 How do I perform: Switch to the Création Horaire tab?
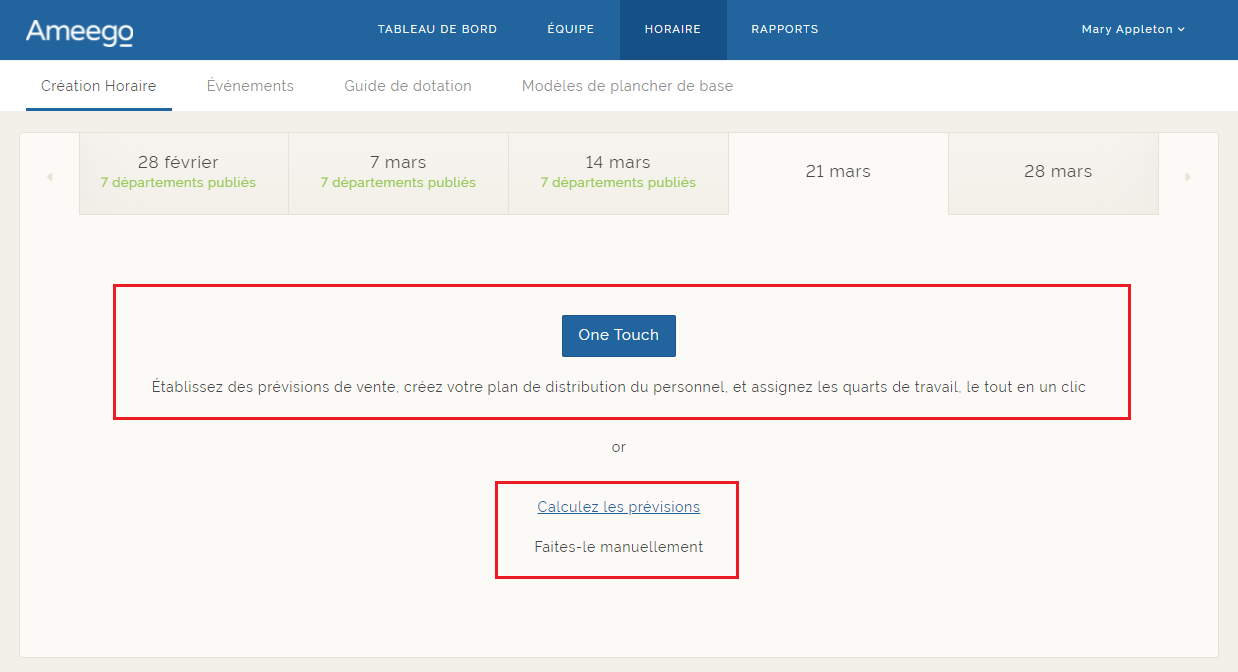click(x=98, y=85)
